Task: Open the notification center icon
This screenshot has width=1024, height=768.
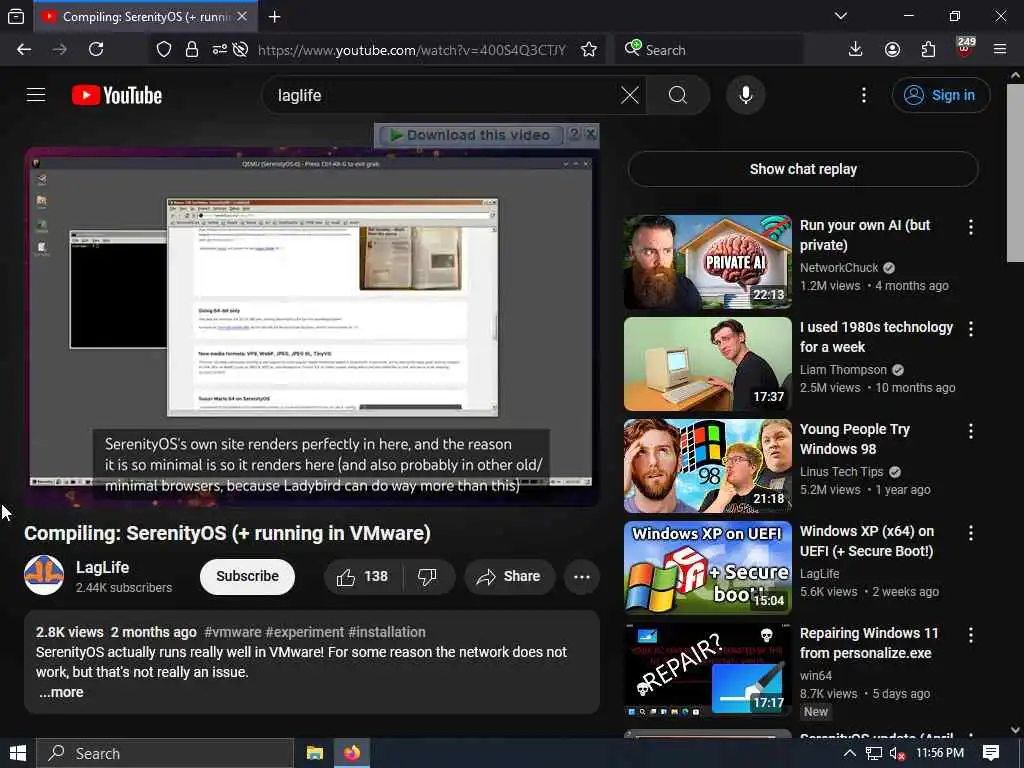Action: (991, 753)
